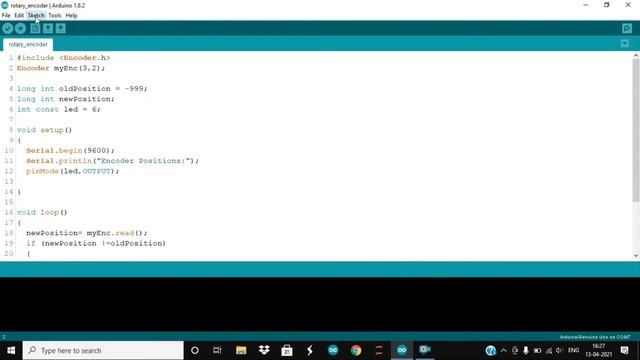Show hidden system tray icons
This screenshot has width=640, height=360.
point(503,350)
